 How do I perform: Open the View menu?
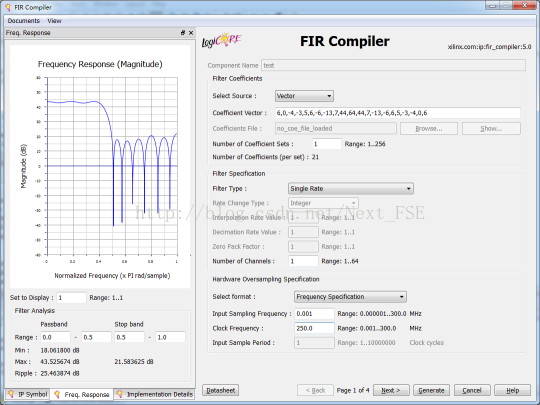[x=54, y=21]
